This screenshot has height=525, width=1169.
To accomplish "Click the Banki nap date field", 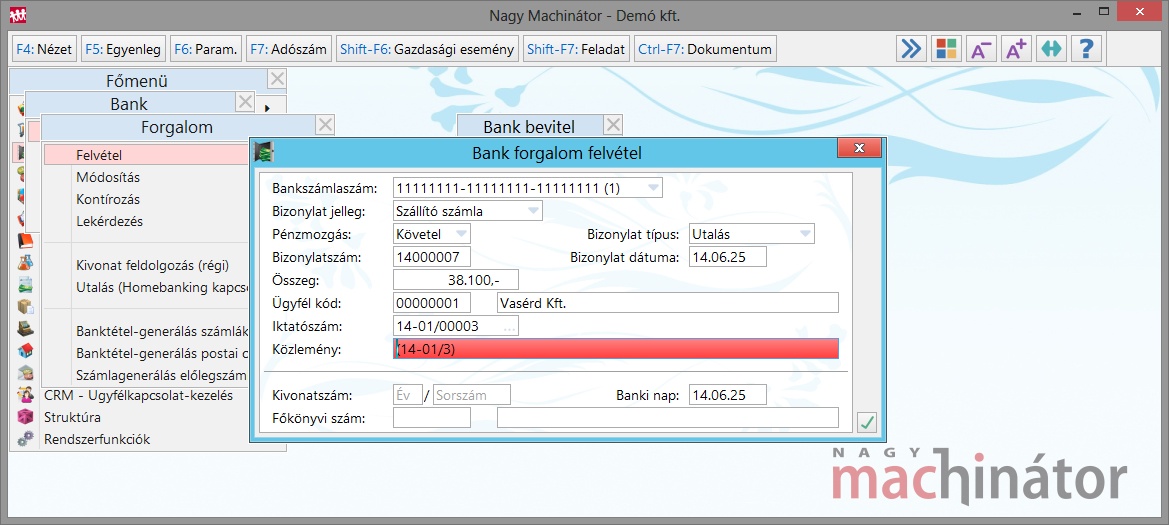I will pos(728,394).
